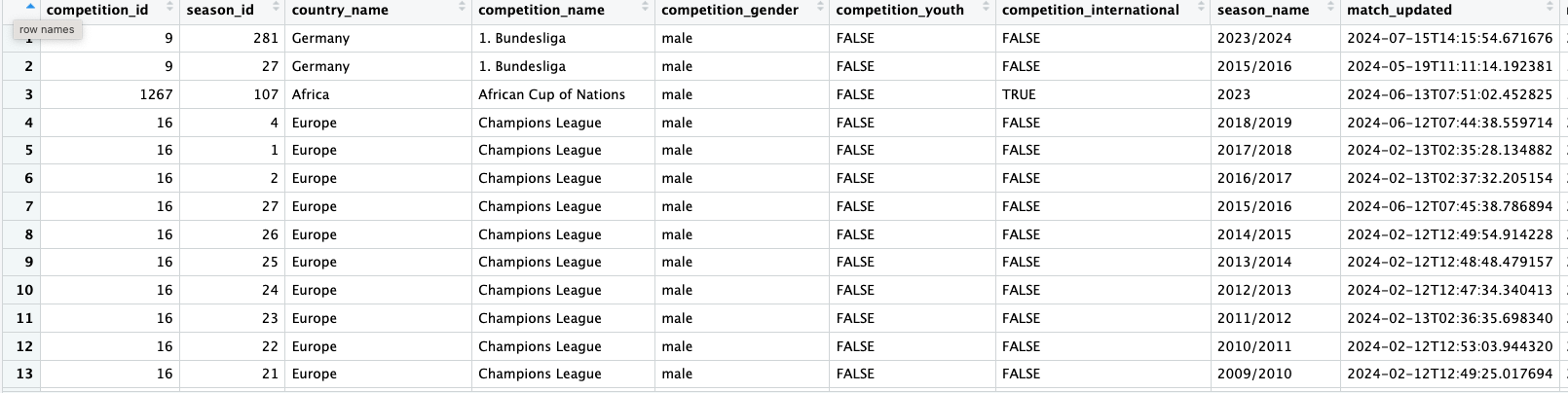Click match_updated column sort arrows
Viewport: 1568px width, 393px height.
tap(1549, 9)
